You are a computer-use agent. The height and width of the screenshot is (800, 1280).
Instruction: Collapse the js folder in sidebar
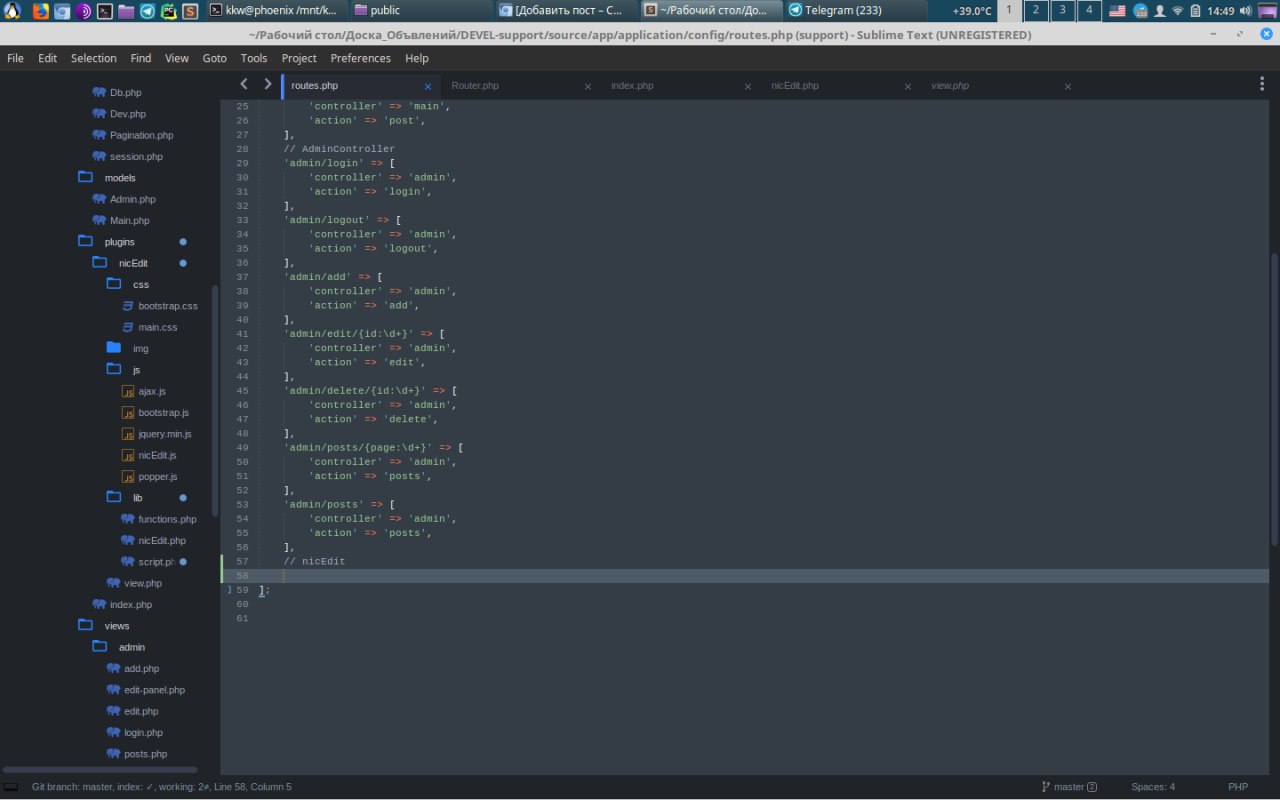[114, 370]
